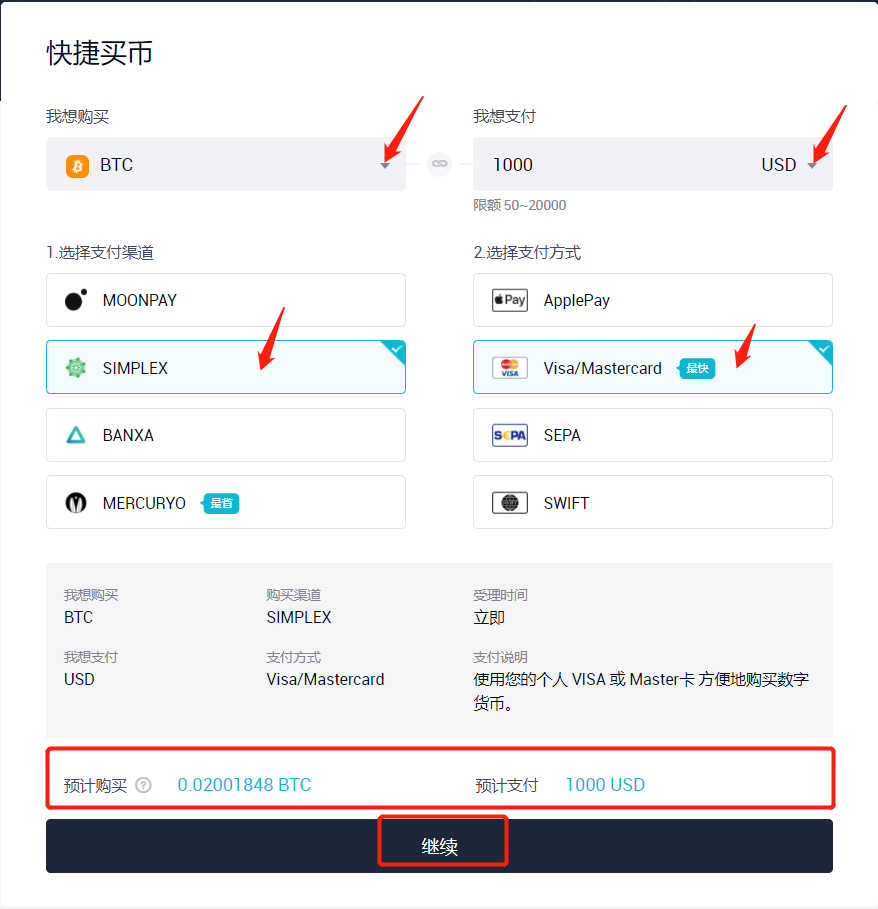Choose Visa/Mastercard option with 最快 badge
Screen dimensions: 878x909
[x=653, y=367]
